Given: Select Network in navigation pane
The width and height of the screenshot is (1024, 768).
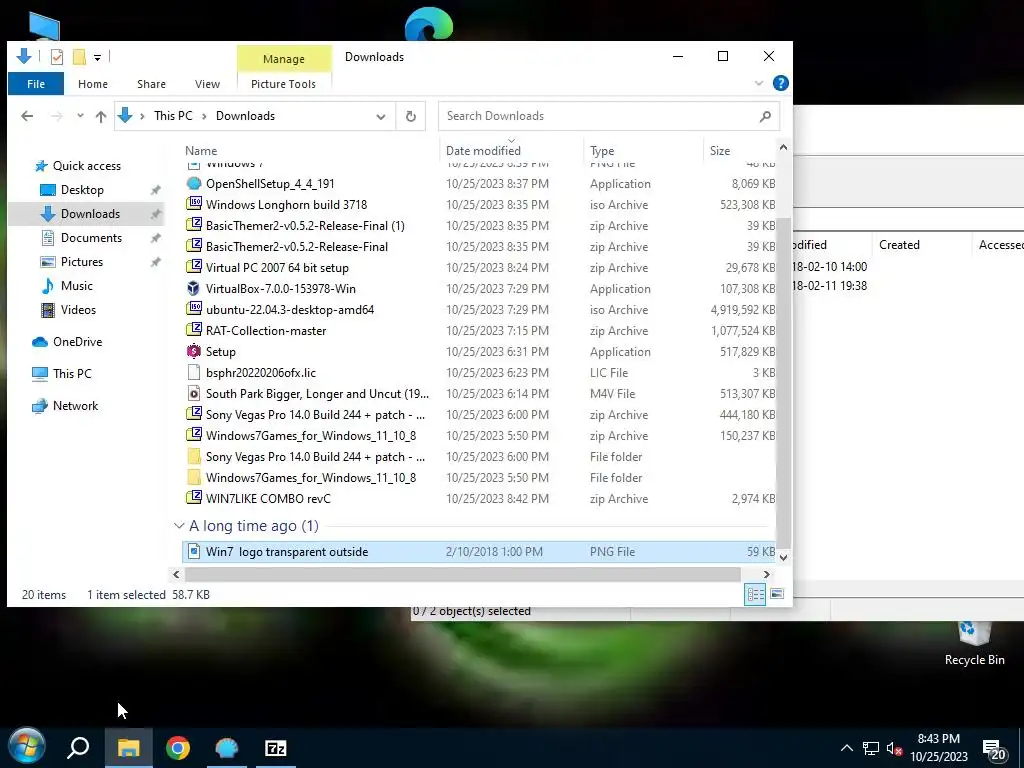Looking at the screenshot, I should click(x=75, y=406).
